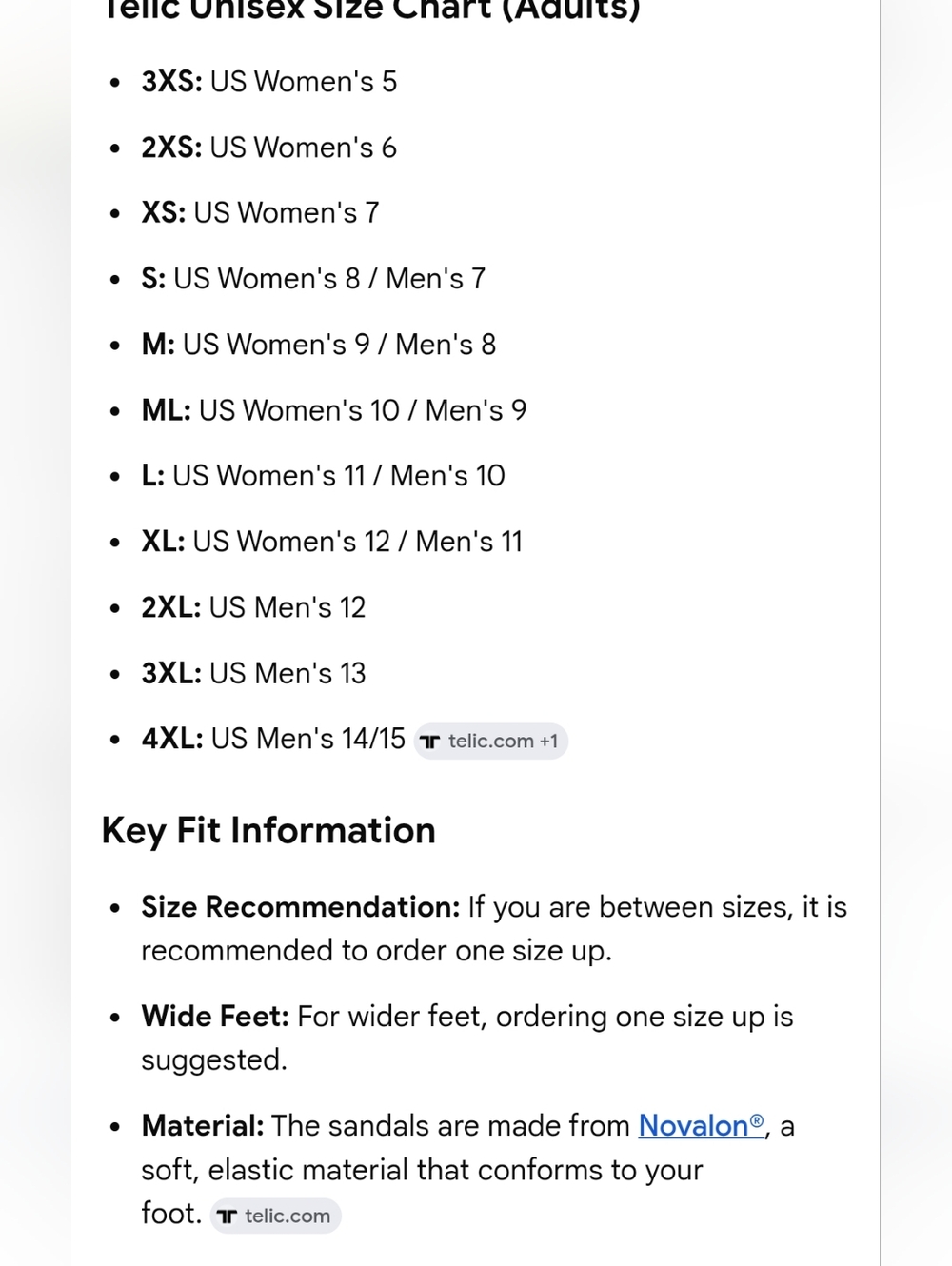Viewport: 952px width, 1266px height.
Task: Click the Key Fit Information heading
Action: tap(268, 831)
